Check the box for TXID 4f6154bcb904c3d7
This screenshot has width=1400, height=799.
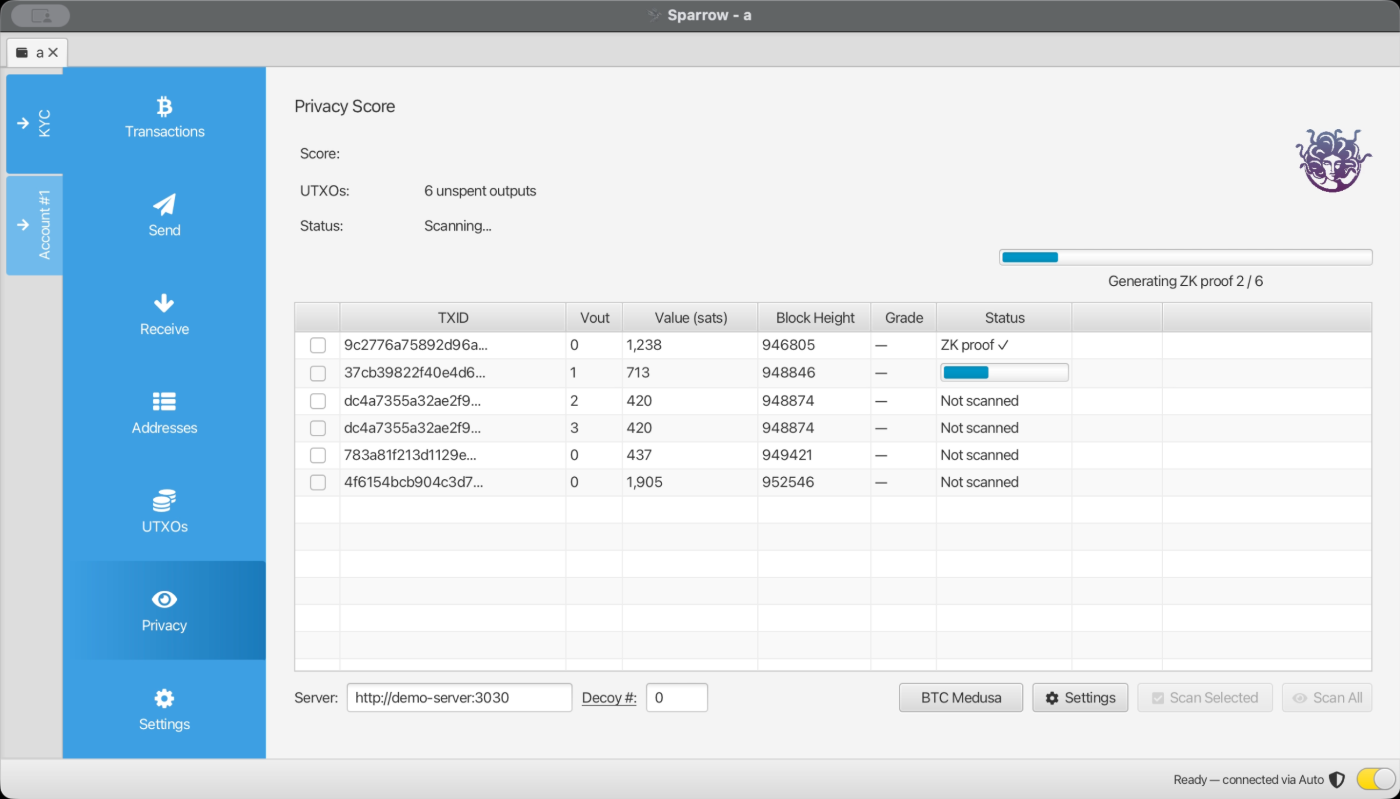click(317, 482)
